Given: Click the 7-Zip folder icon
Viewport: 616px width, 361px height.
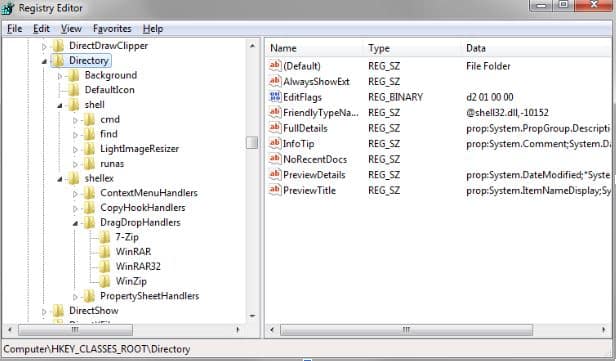Looking at the screenshot, I should click(105, 237).
